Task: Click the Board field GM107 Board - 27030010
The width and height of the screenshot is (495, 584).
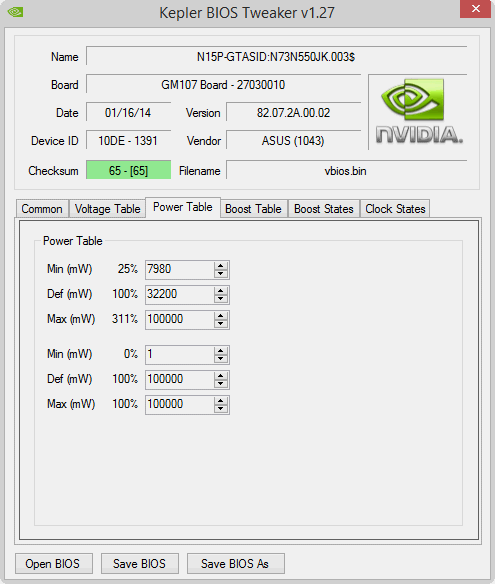Action: click(x=223, y=84)
